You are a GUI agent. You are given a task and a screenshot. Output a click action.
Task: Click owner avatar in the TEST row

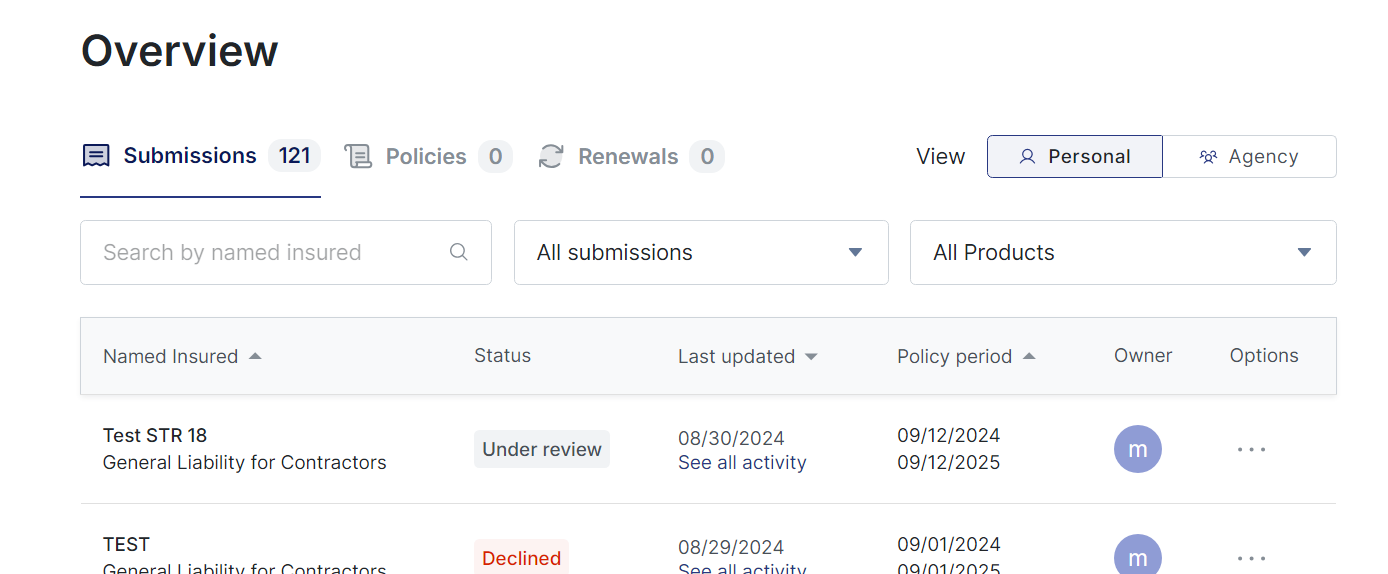tap(1137, 555)
